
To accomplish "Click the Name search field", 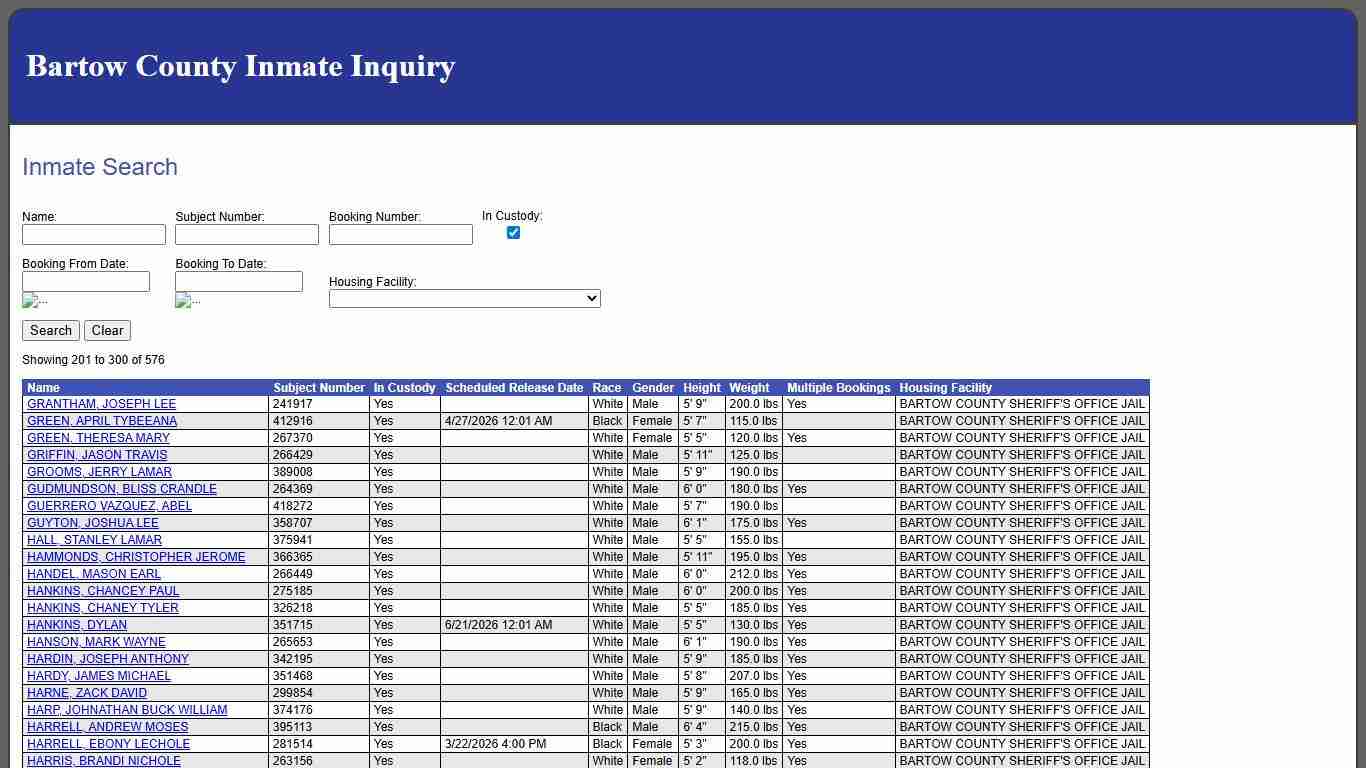I will click(x=93, y=234).
